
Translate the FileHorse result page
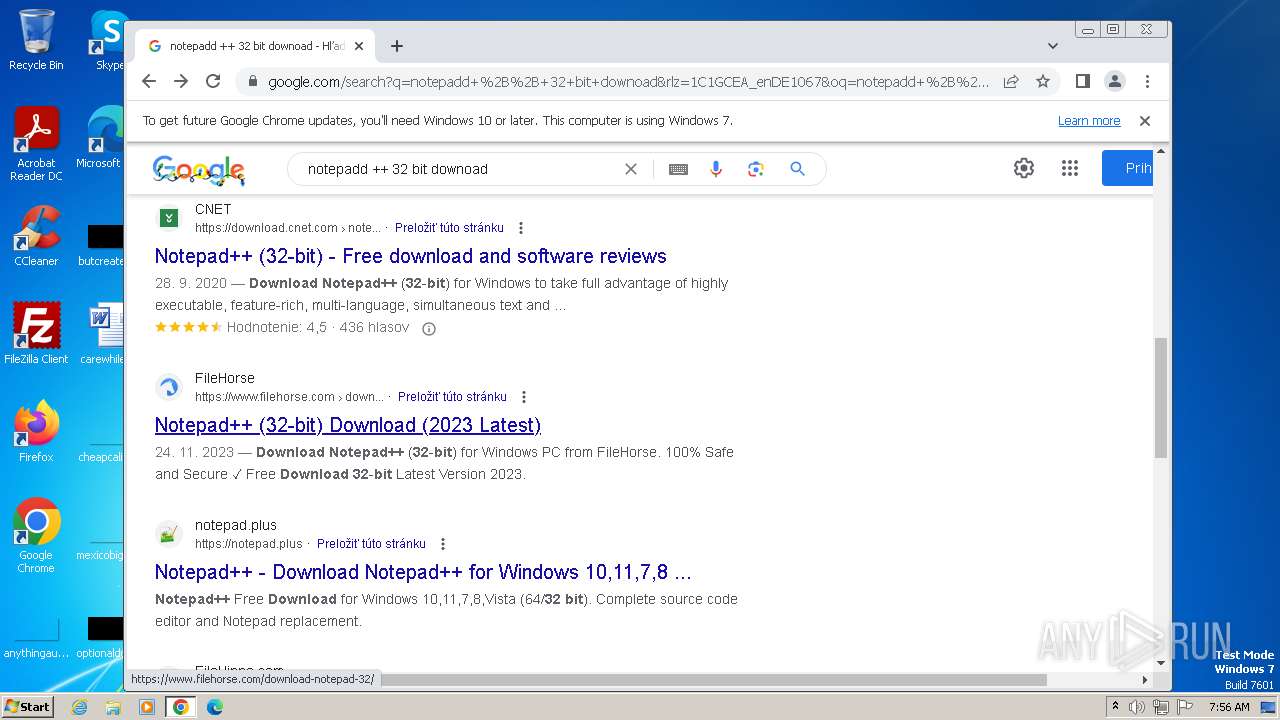[x=452, y=397]
